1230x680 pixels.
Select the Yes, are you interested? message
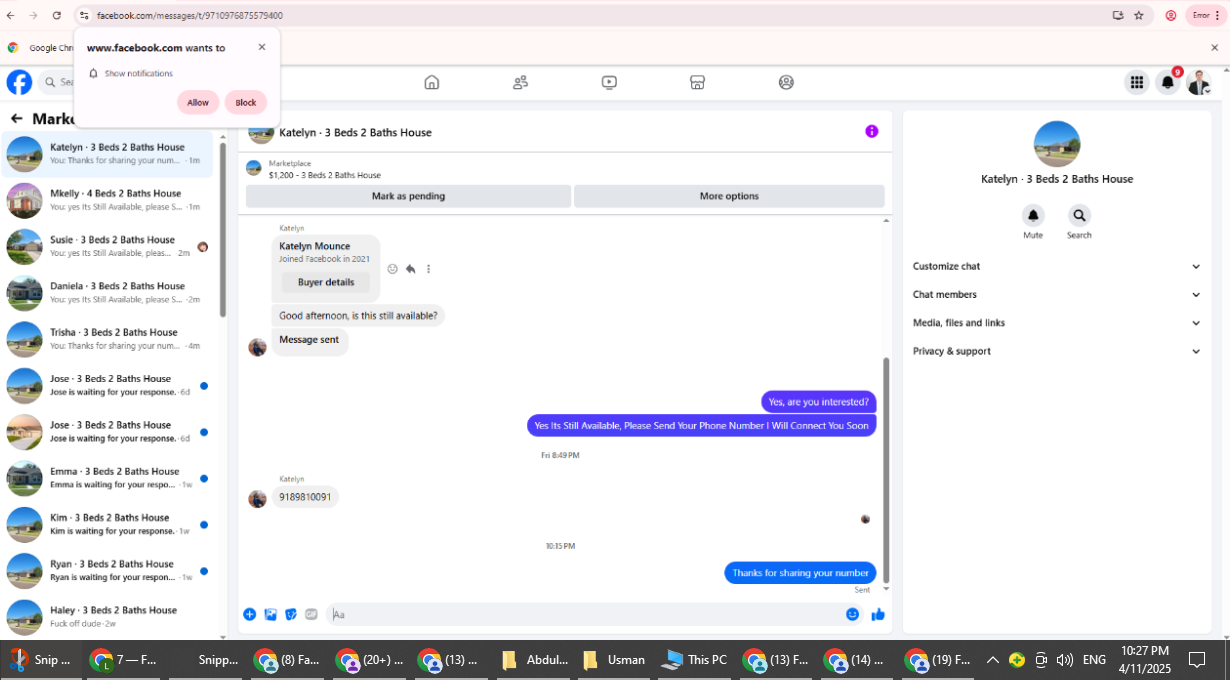coord(819,402)
